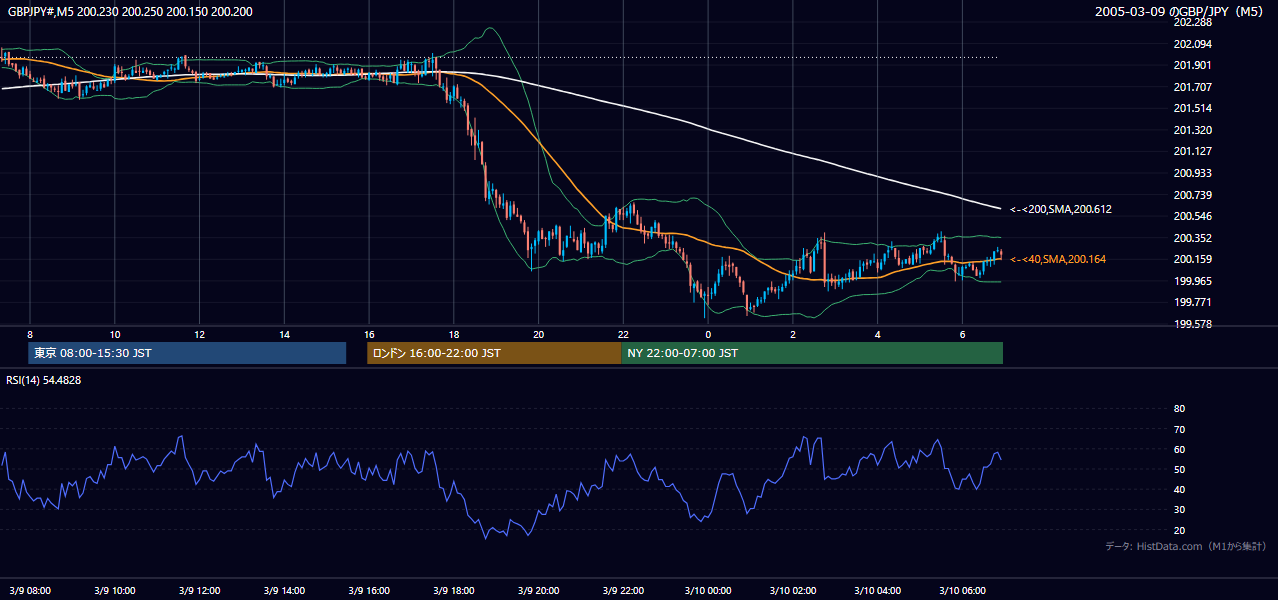
Task: Click the RSI scale value 50
Action: [1179, 469]
